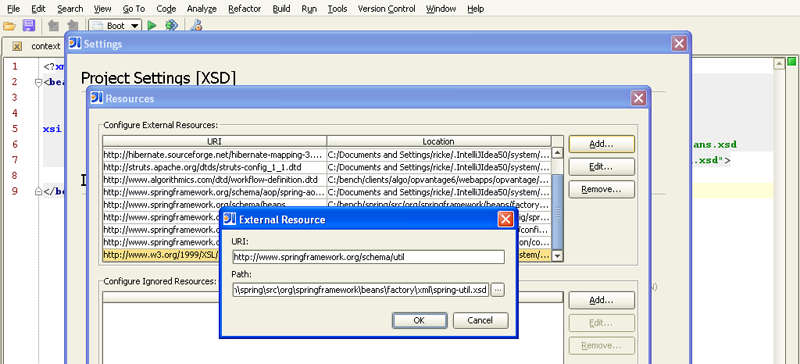Screen dimensions: 800x364
Task: Click the browse ellipsis button beside Path
Action: 497,290
